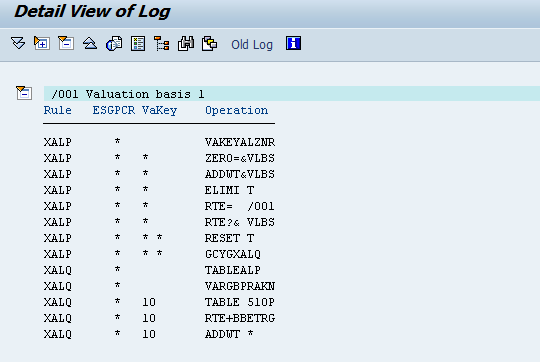This screenshot has height=362, width=540.
Task: Select the /001 Valuation basis 1 header row
Action: tap(292, 94)
